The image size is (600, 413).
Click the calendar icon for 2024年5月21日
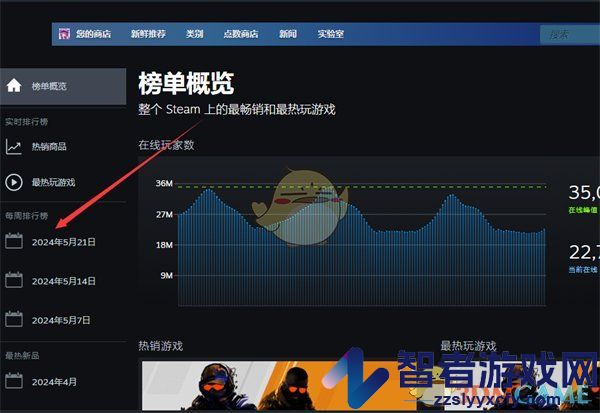coord(14,241)
